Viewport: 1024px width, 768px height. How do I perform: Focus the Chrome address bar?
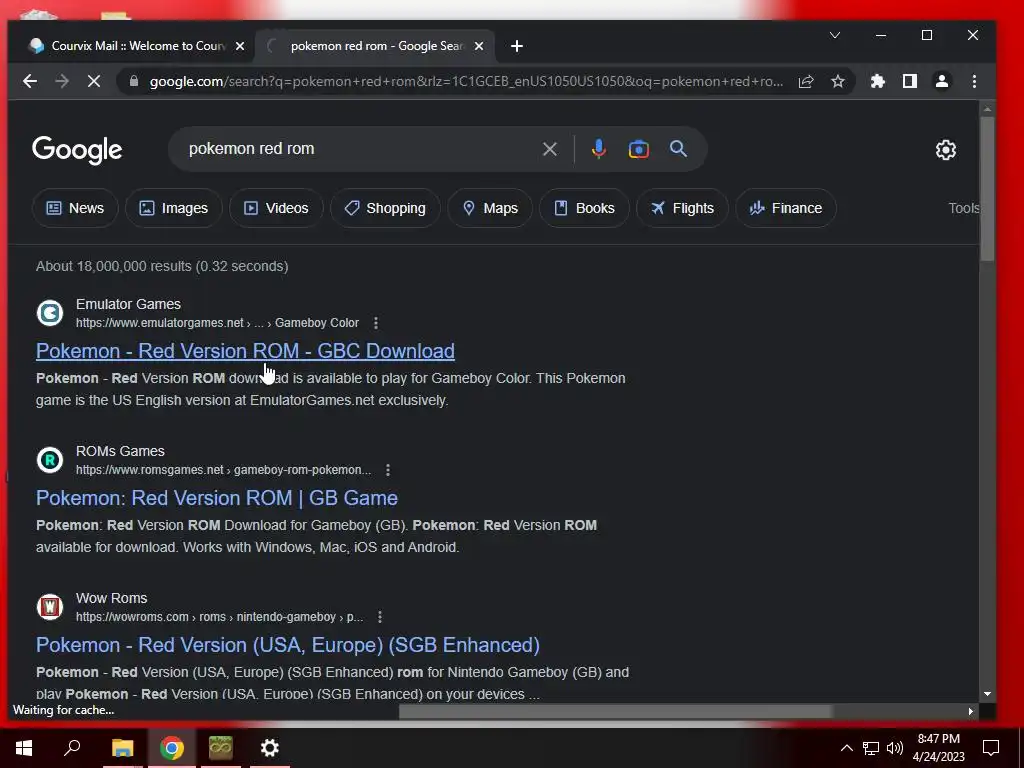pos(466,81)
